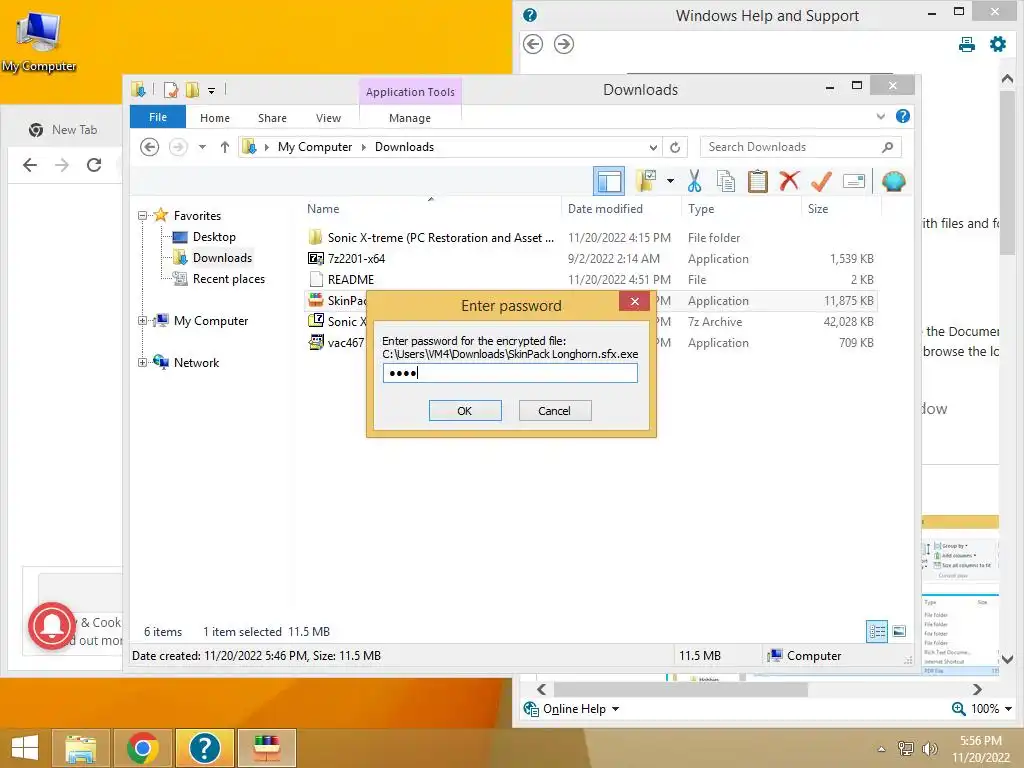Screen dimensions: 1024x768
Task: Click the Chrome reload button
Action: click(94, 165)
